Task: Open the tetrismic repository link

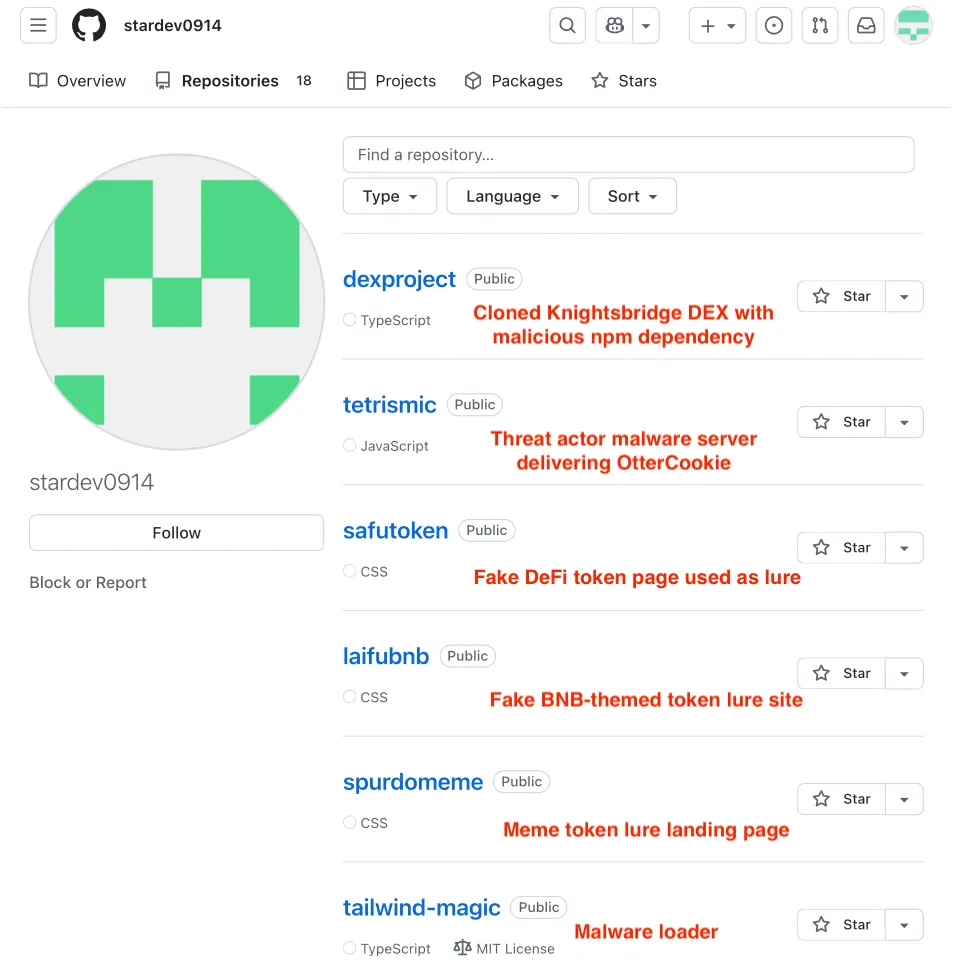Action: click(x=390, y=405)
